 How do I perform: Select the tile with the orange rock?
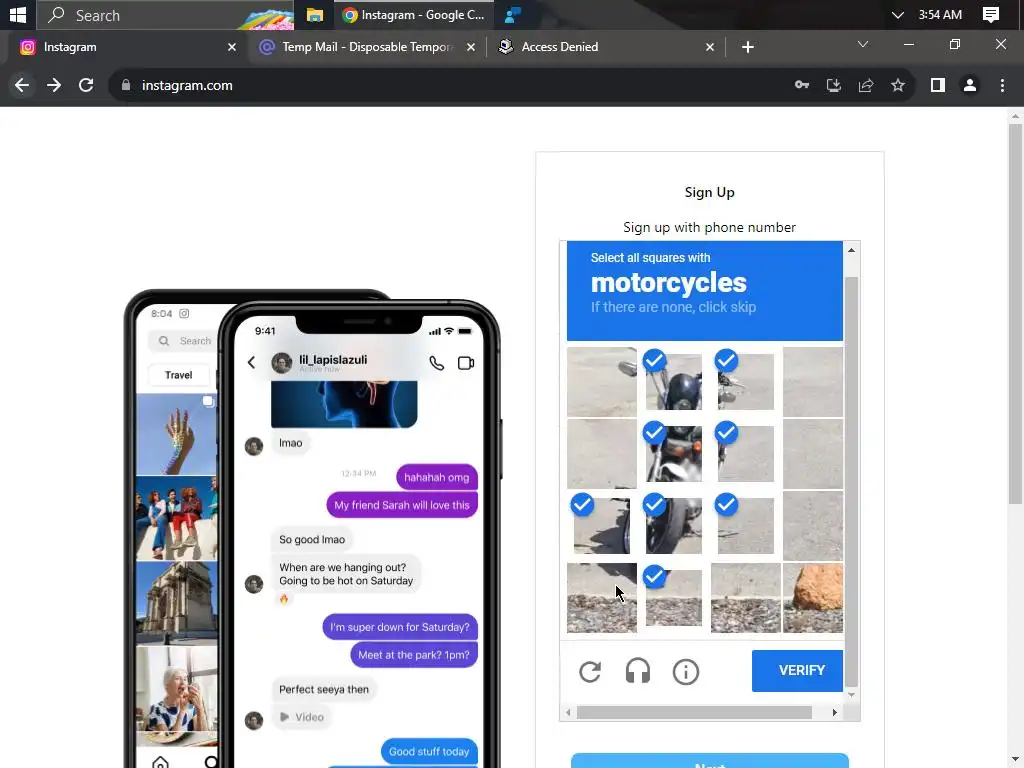click(x=813, y=598)
